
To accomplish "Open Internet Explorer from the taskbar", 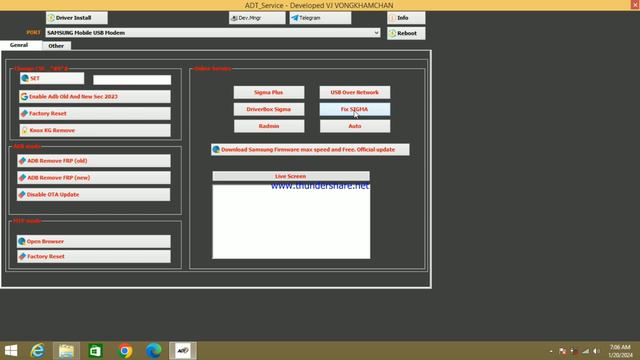I will 38,351.
